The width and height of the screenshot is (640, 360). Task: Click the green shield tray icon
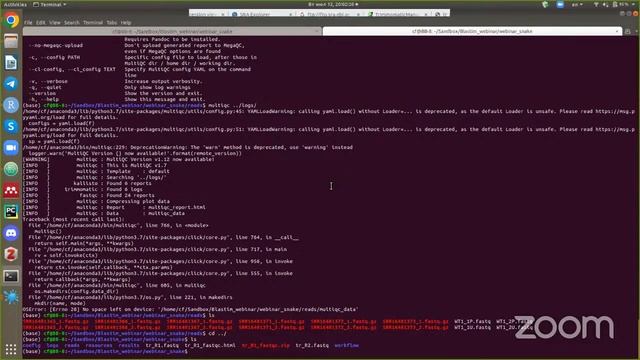pyautogui.click(x=545, y=4)
